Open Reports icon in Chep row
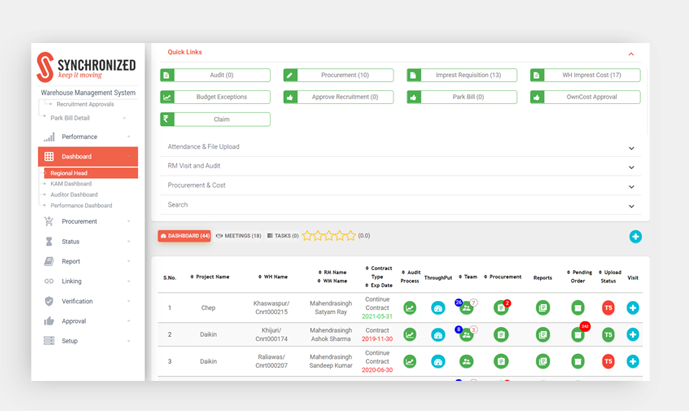 click(543, 308)
